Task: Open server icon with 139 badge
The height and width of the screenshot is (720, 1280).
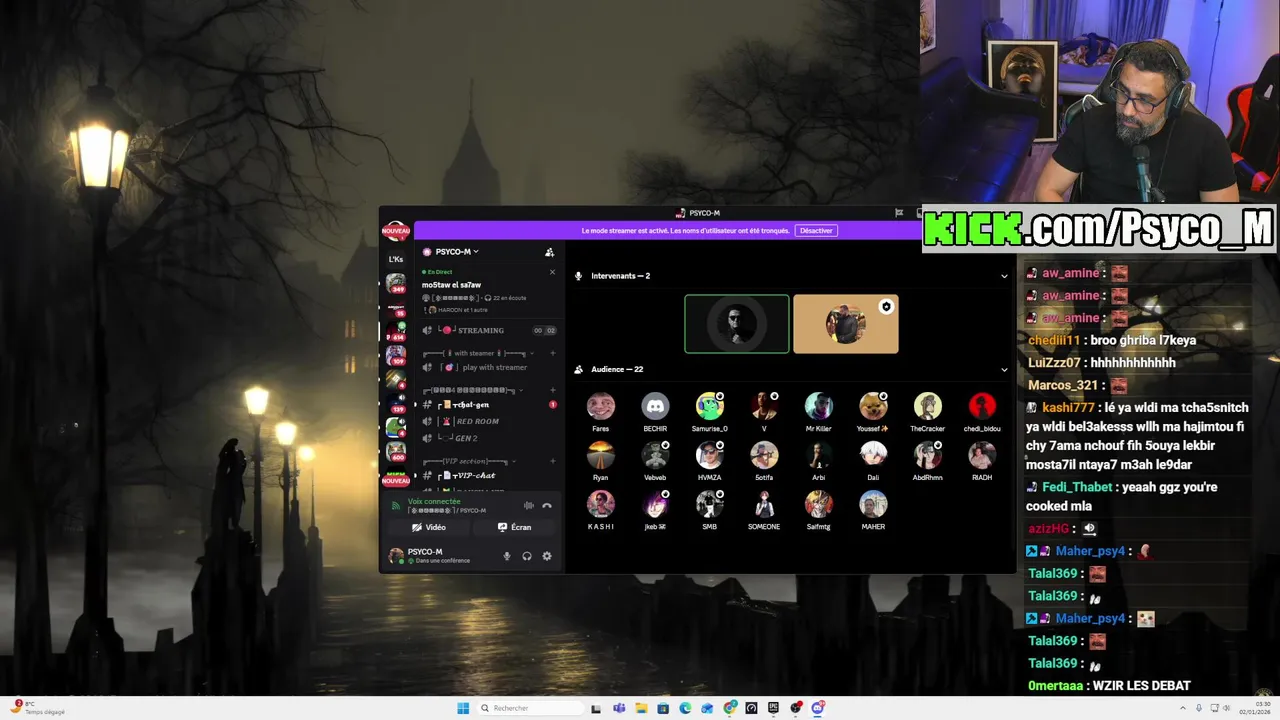Action: (x=396, y=403)
